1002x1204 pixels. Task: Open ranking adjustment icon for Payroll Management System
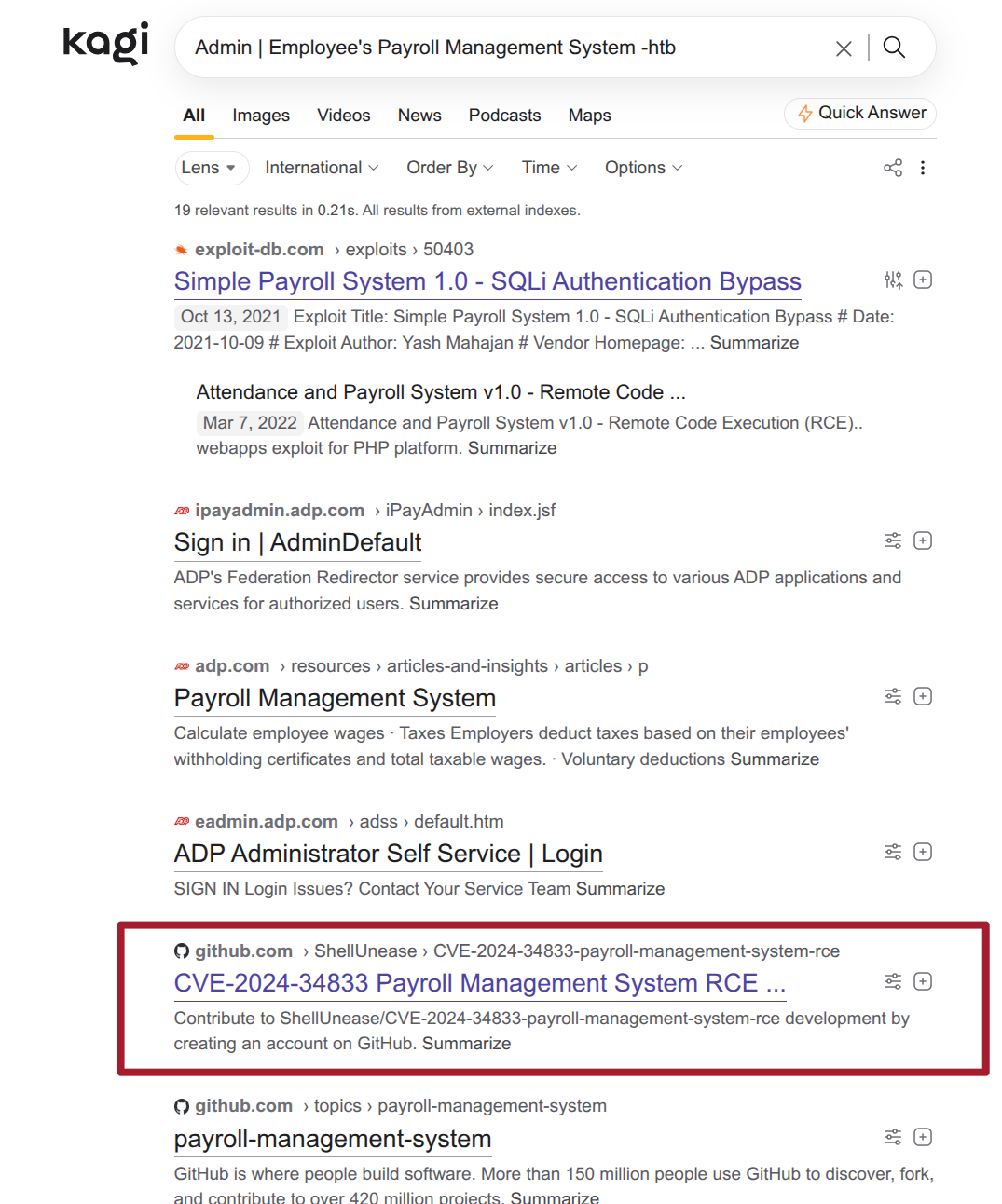pos(893,696)
